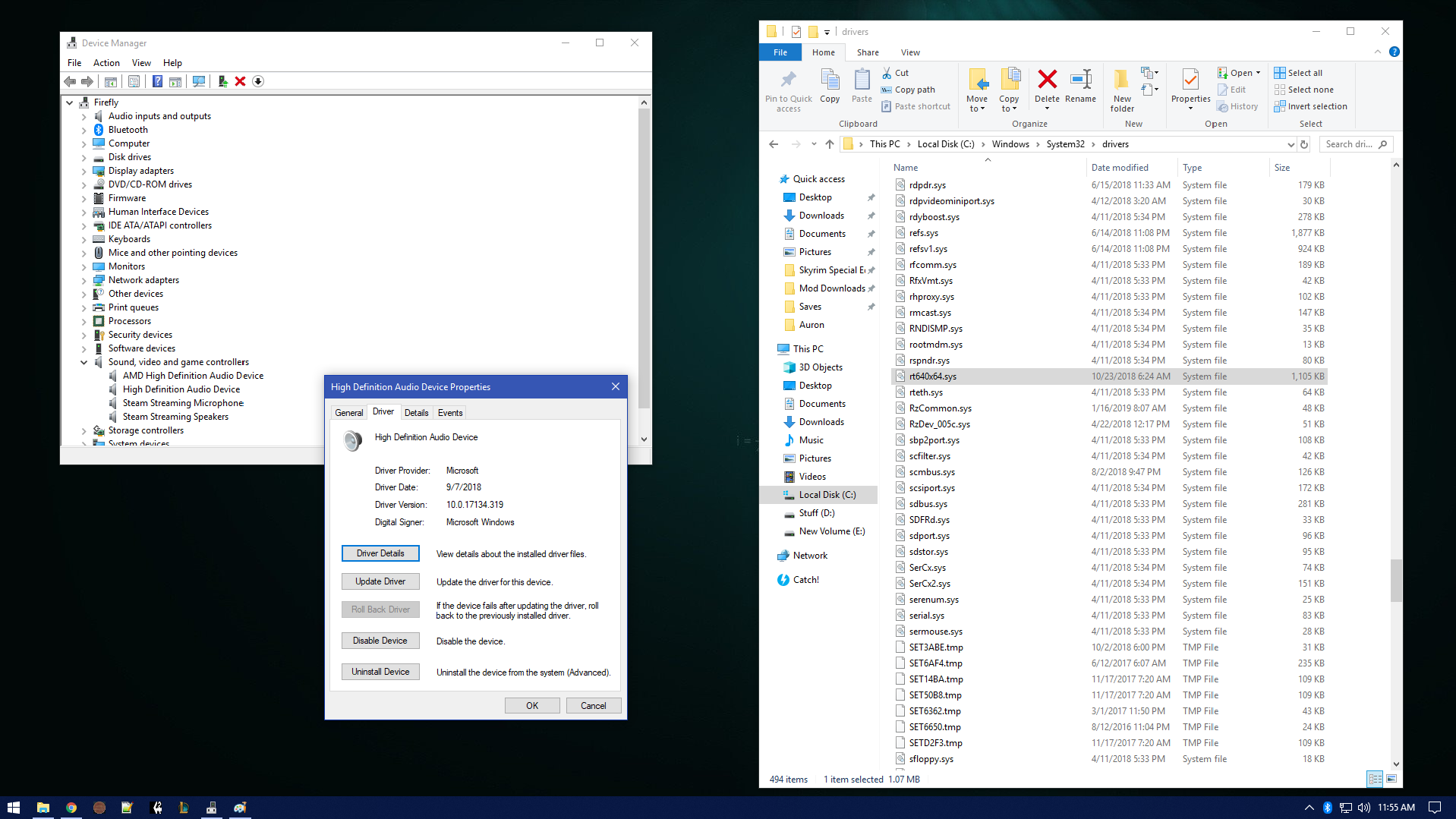Click the red X uninstall device toolbar icon
Viewport: 1456px width, 819px height.
(240, 81)
